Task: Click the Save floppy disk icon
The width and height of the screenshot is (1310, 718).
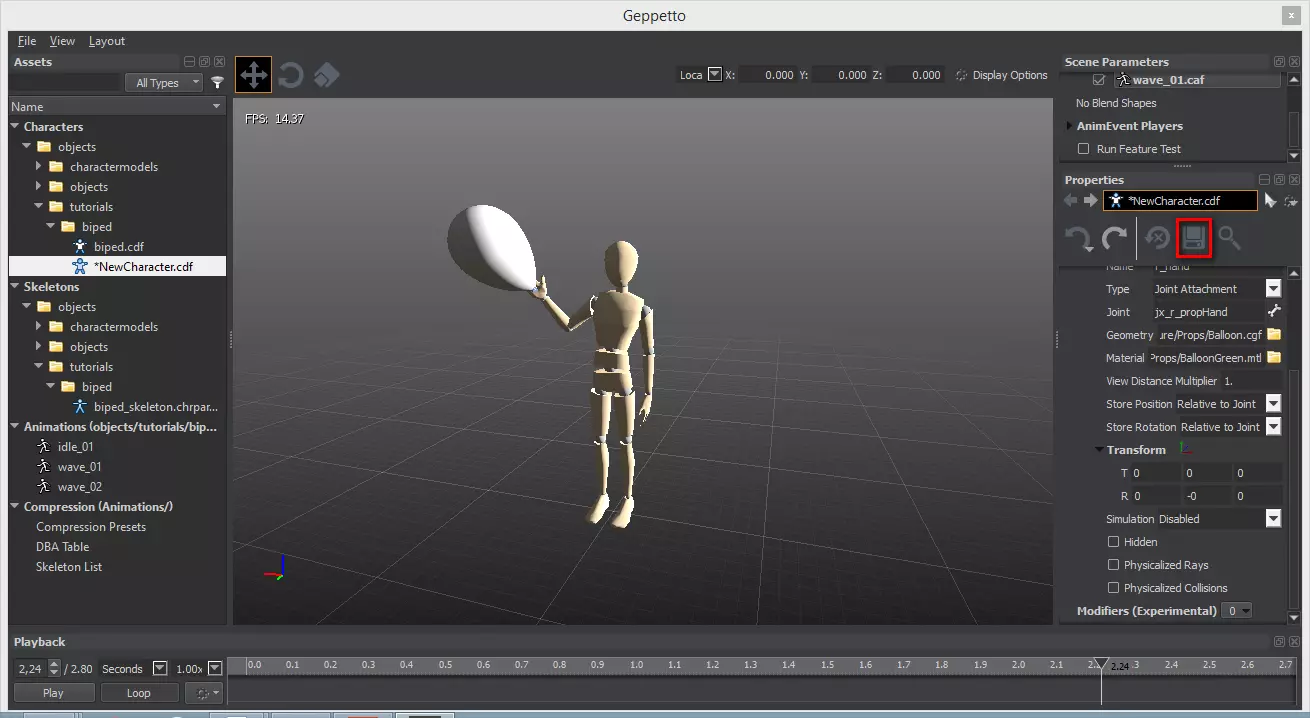Action: [x=1193, y=238]
